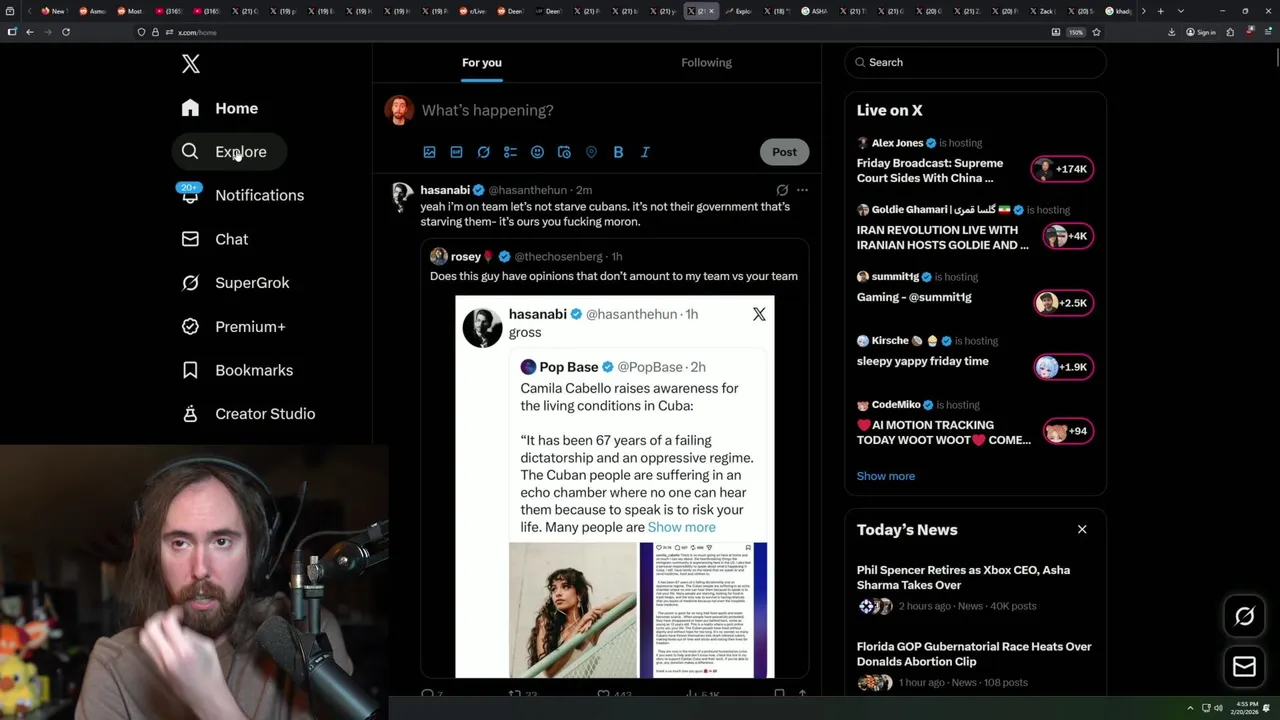Viewport: 1280px width, 720px height.
Task: Dismiss the Today's News panel
Action: click(x=1082, y=529)
